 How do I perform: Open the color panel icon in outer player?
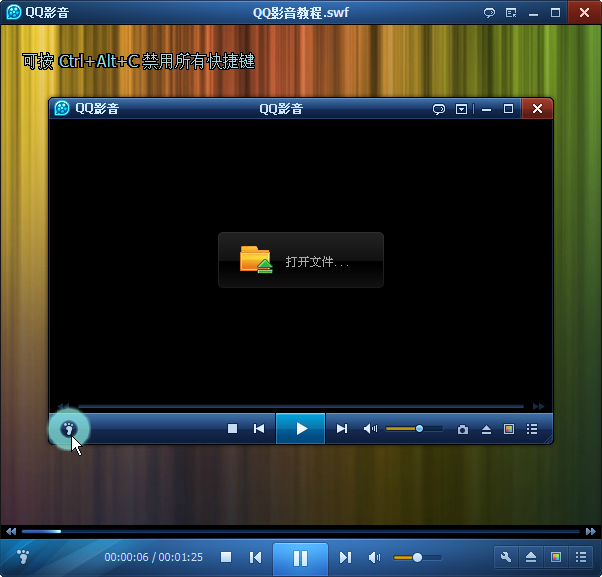[x=556, y=557]
